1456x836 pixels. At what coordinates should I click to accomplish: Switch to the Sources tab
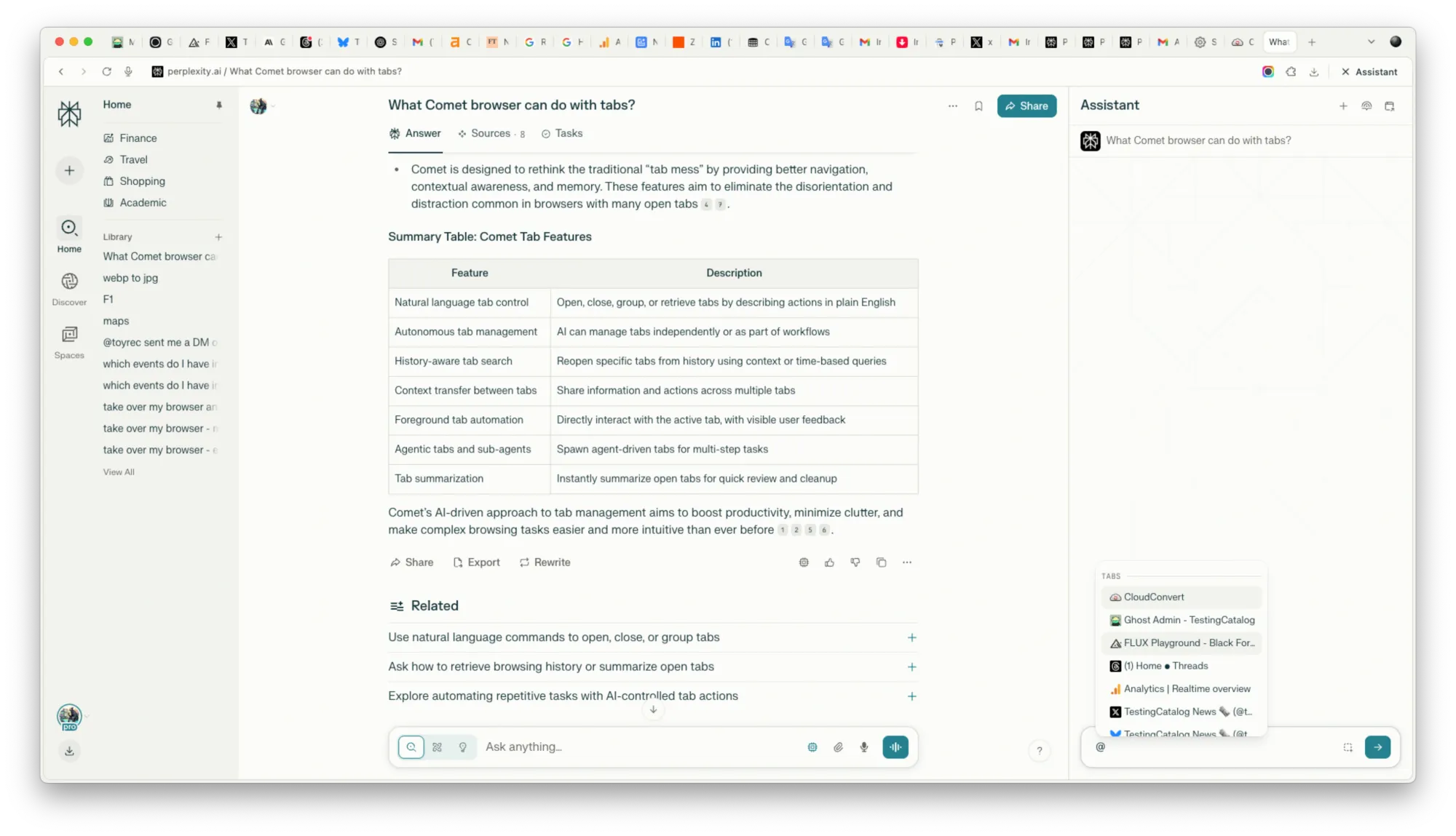tap(491, 133)
